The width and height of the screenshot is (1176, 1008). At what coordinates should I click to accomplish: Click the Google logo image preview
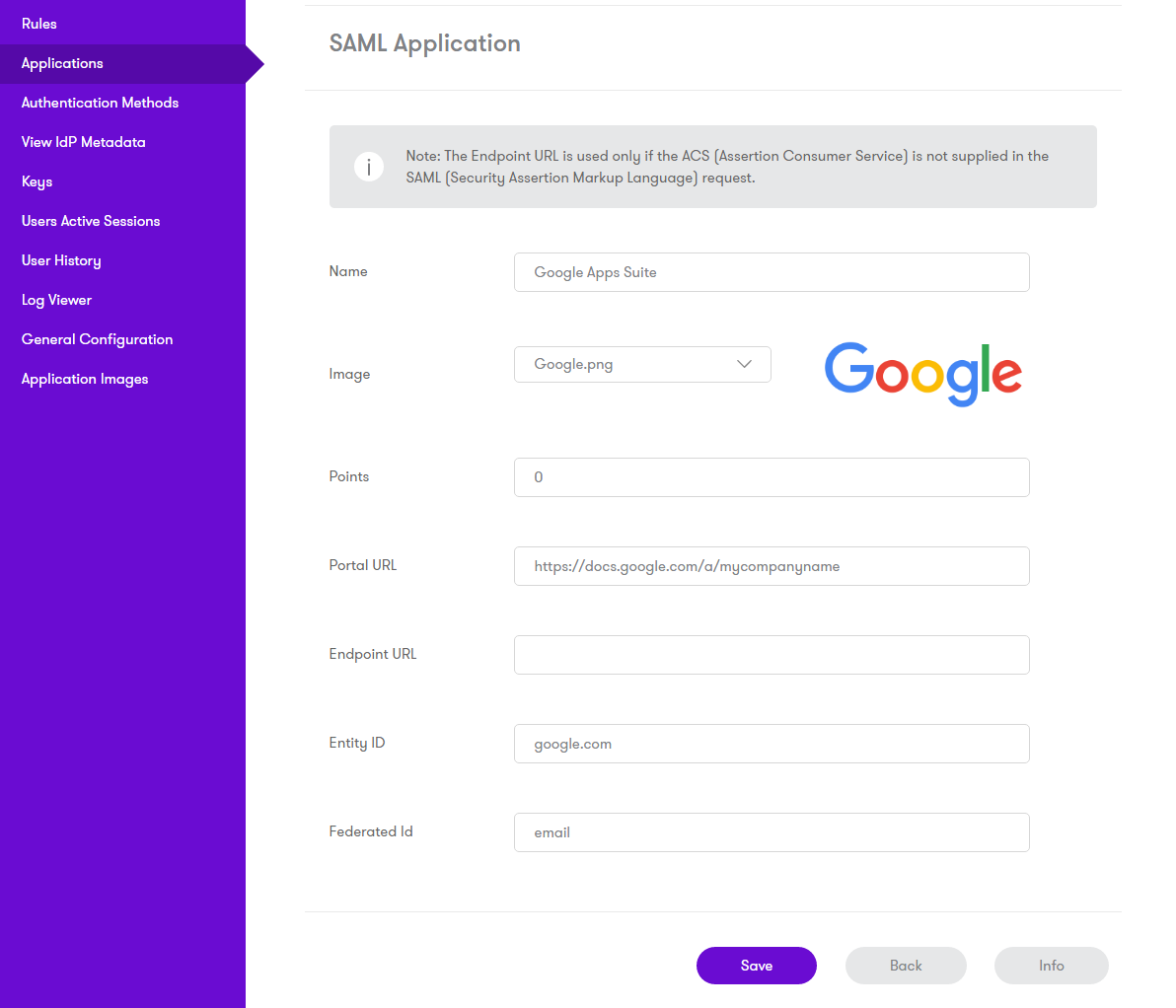[x=922, y=375]
